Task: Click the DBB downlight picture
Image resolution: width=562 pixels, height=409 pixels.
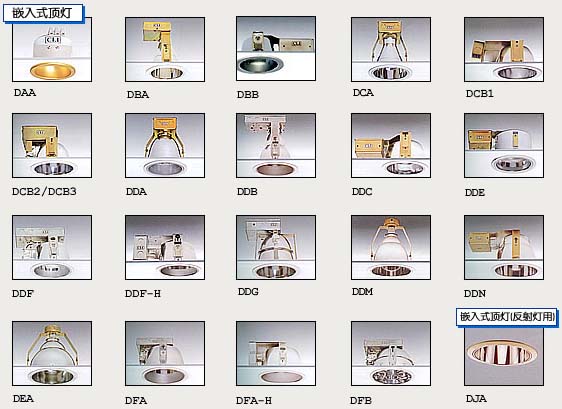Action: [276, 48]
